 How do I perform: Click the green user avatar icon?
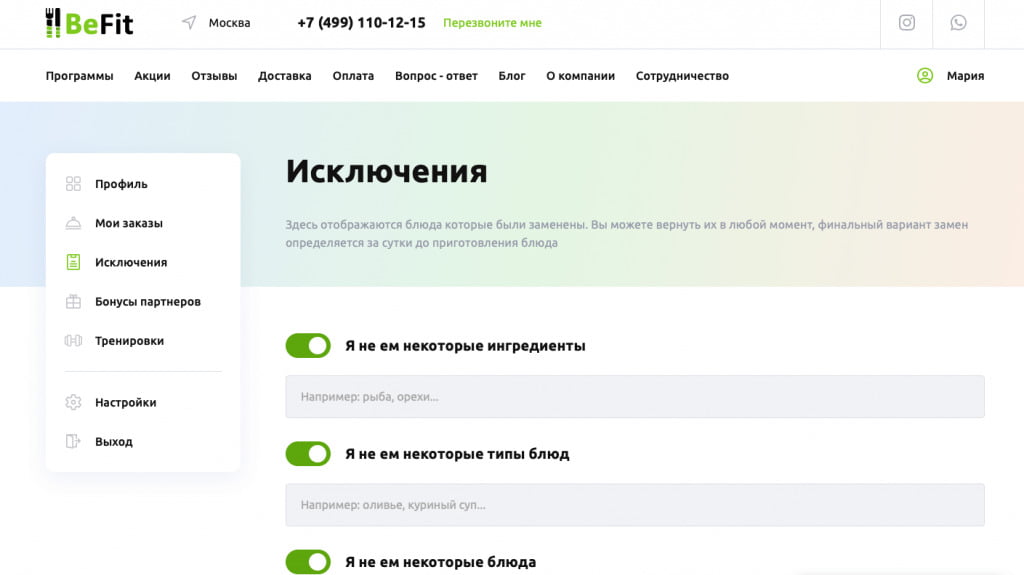coord(925,76)
